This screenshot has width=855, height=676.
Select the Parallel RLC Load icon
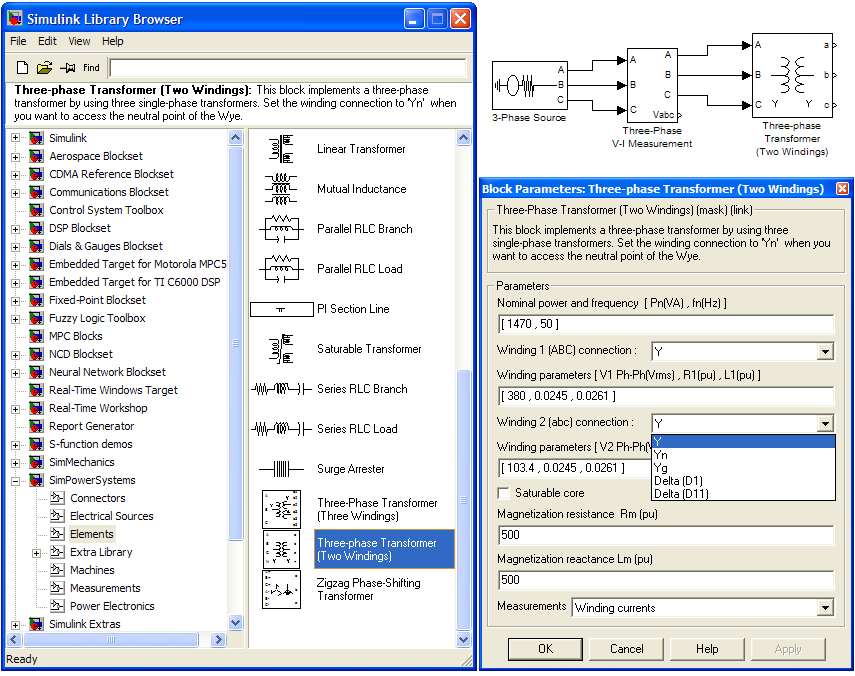coord(281,269)
